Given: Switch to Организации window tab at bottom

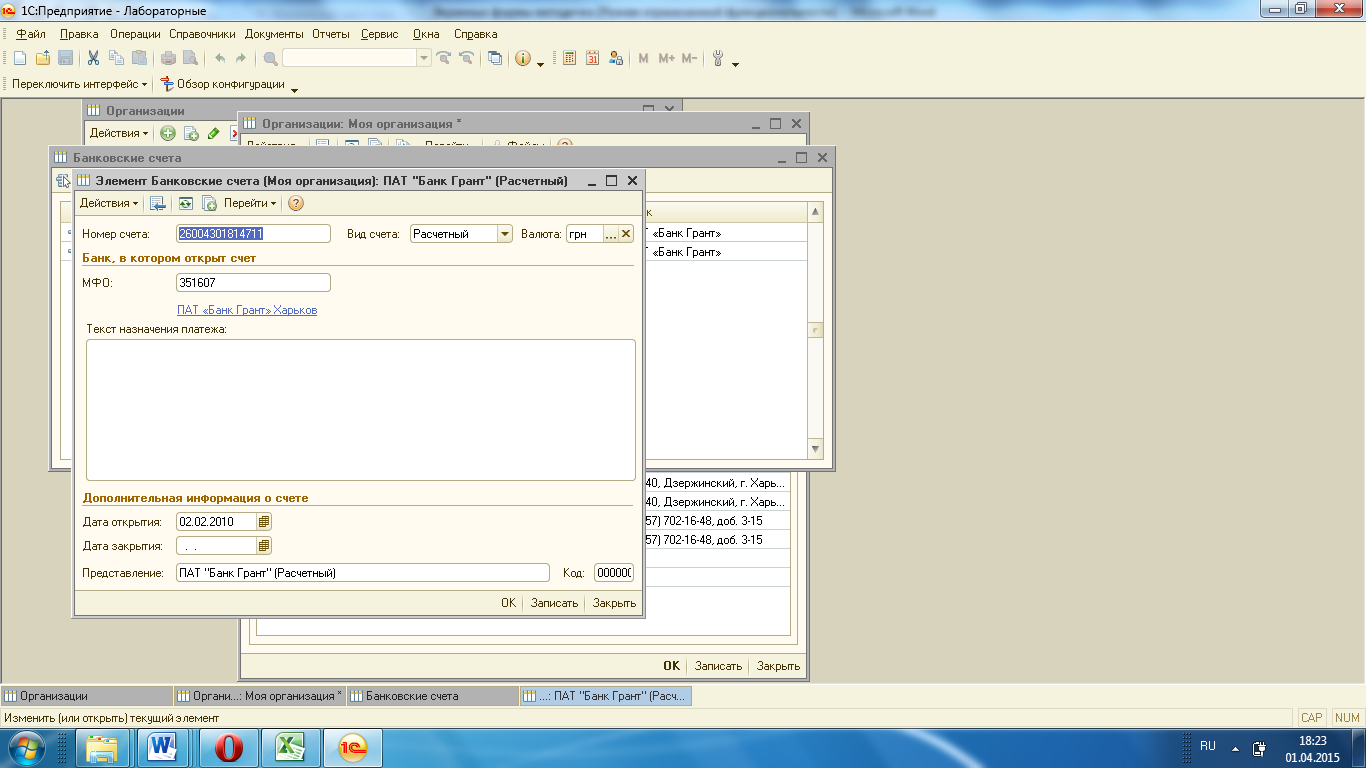Looking at the screenshot, I should (87, 695).
